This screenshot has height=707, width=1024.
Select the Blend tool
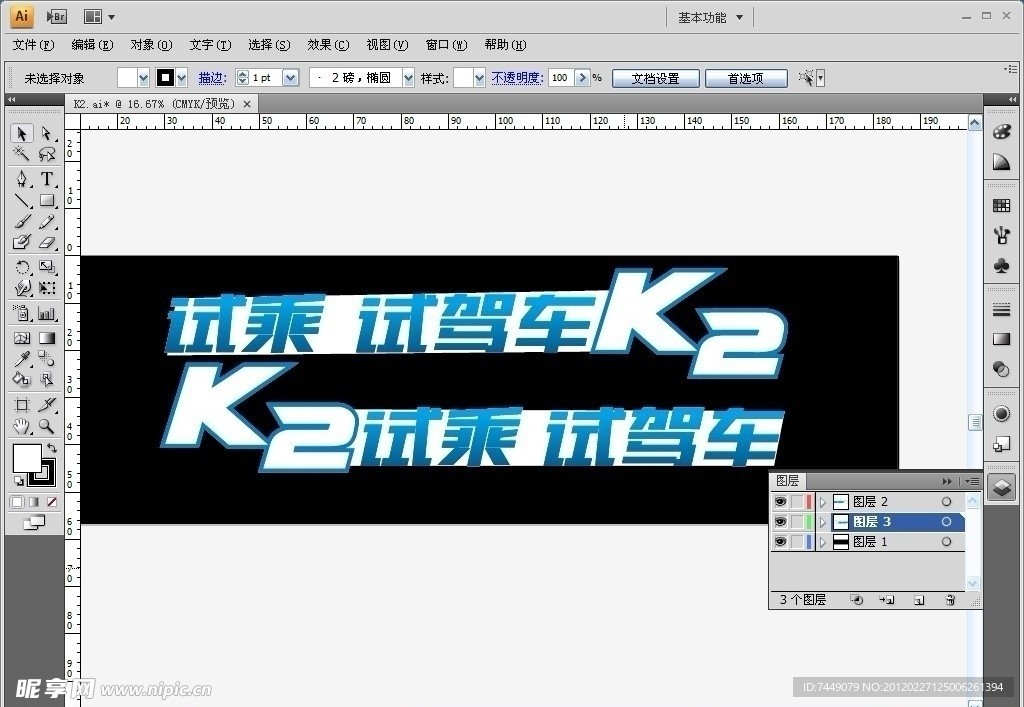[x=46, y=358]
